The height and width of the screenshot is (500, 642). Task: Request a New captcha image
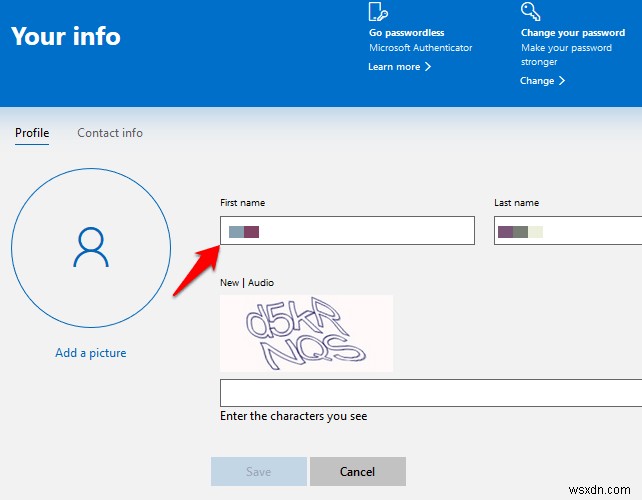click(229, 283)
